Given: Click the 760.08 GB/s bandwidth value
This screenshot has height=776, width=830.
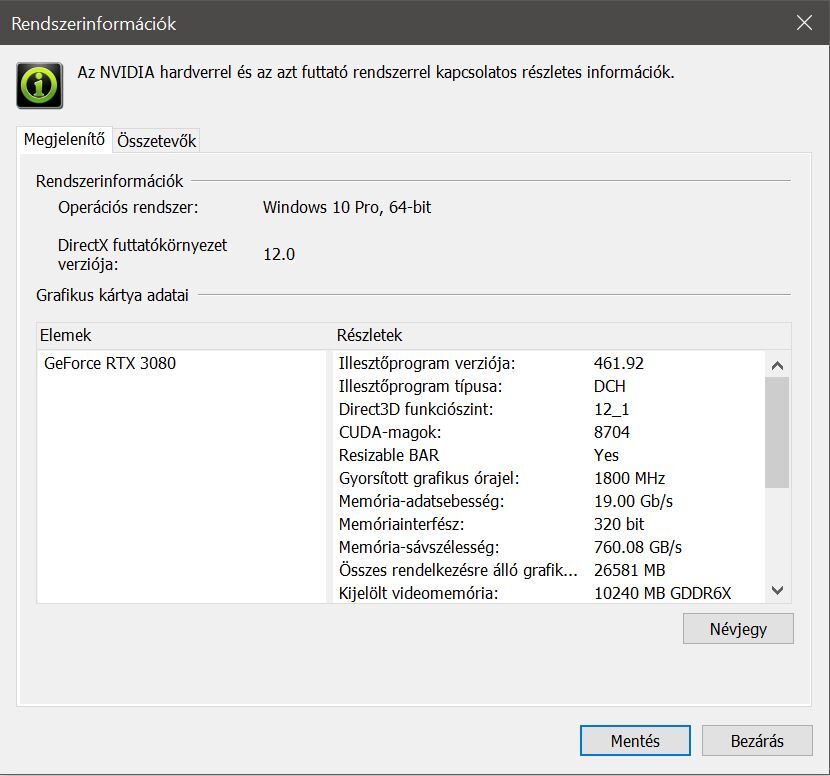Looking at the screenshot, I should coord(638,547).
